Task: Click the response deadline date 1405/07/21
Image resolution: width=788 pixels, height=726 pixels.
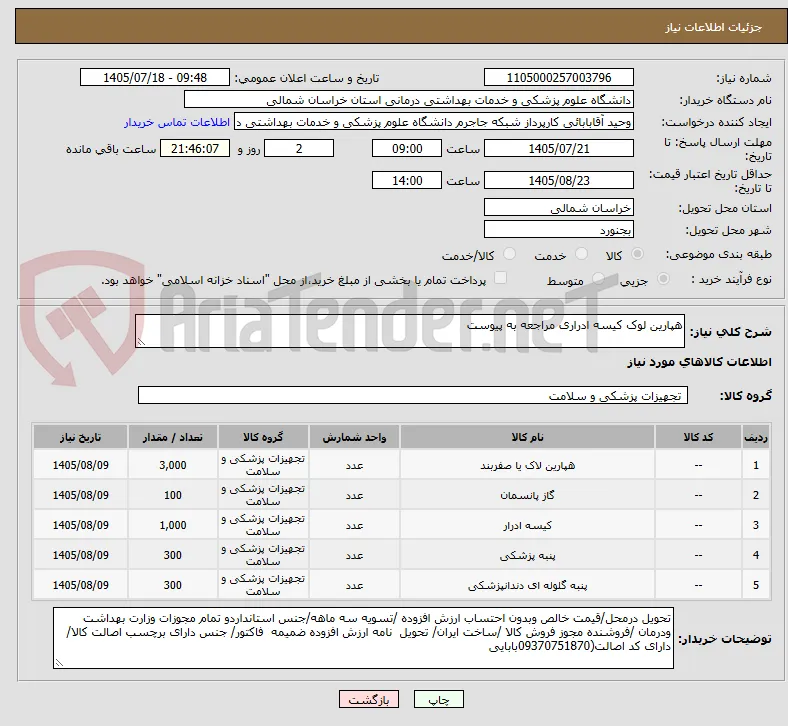Action: coord(559,149)
